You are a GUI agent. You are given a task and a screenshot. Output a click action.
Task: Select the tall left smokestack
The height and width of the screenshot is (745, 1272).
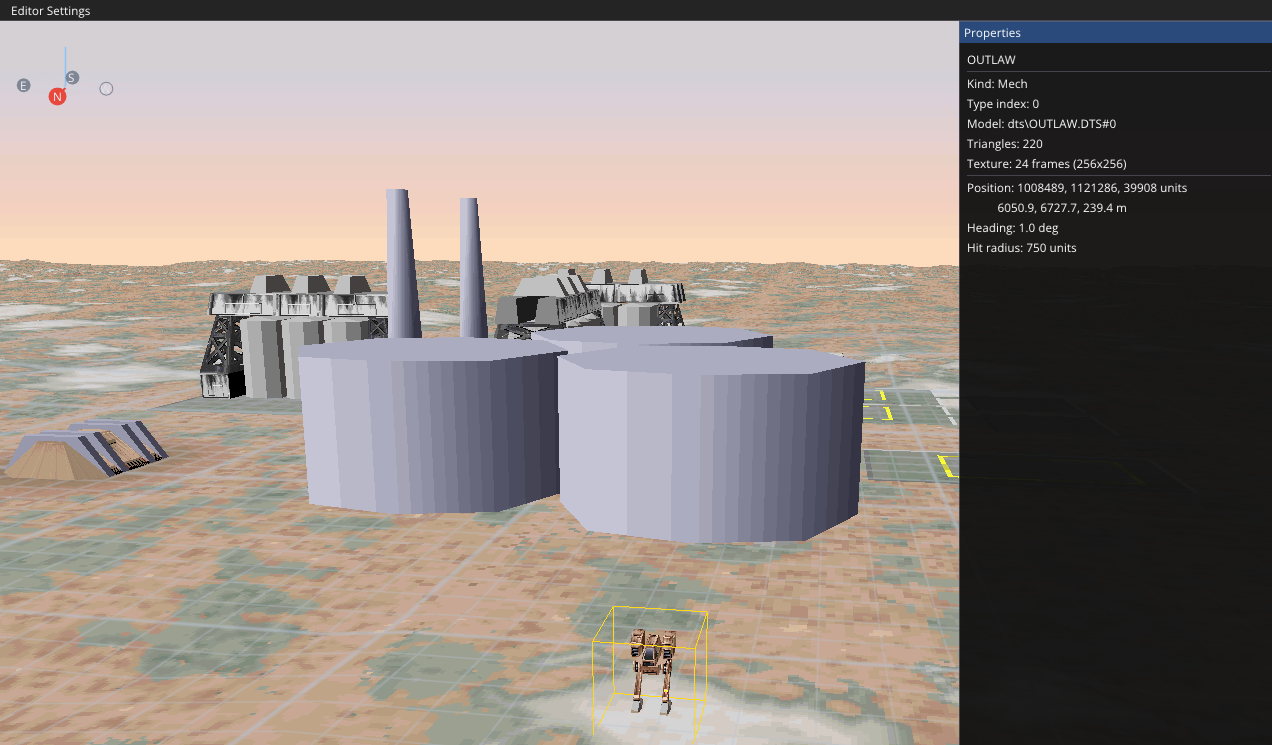point(401,263)
